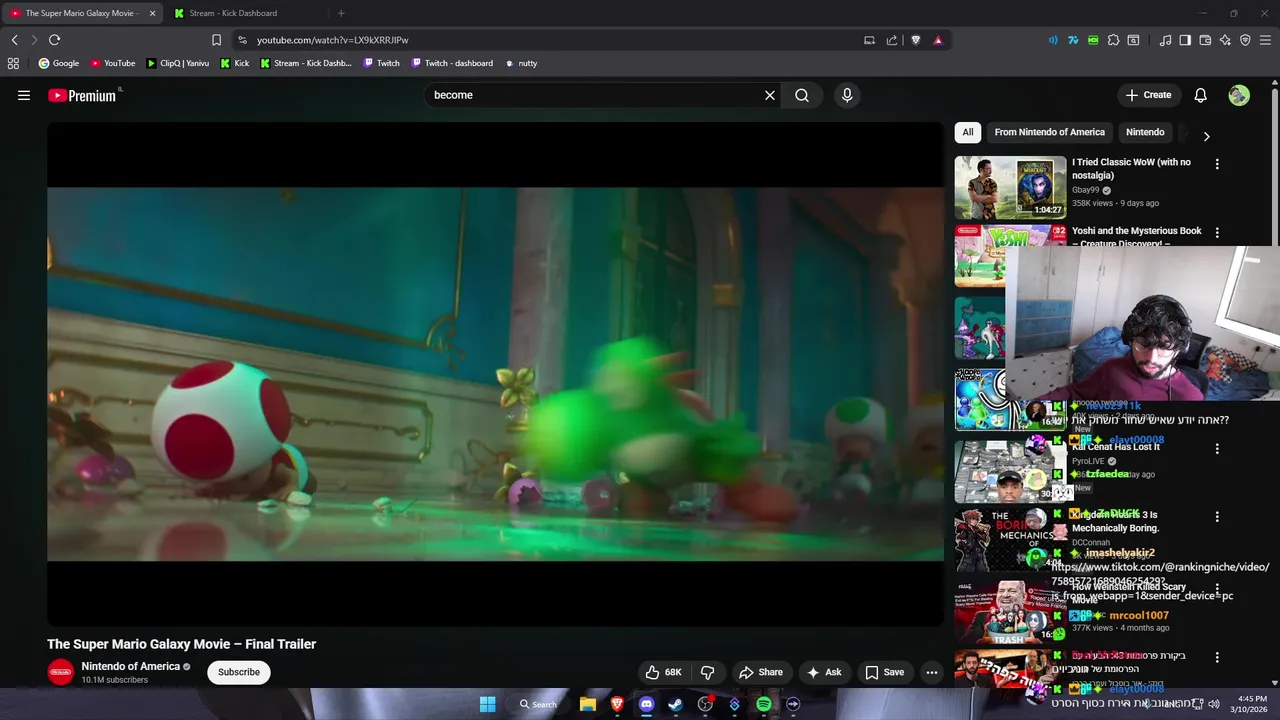1280x720 pixels.
Task: Open Brave Shields lion icon
Action: coord(915,40)
